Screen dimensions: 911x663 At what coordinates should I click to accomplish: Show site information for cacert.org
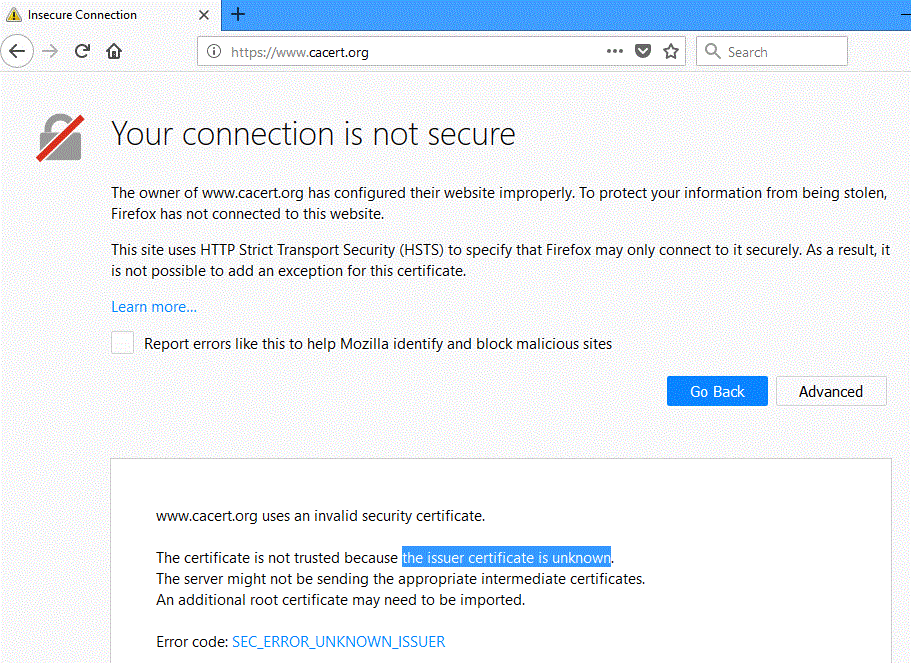pos(214,52)
